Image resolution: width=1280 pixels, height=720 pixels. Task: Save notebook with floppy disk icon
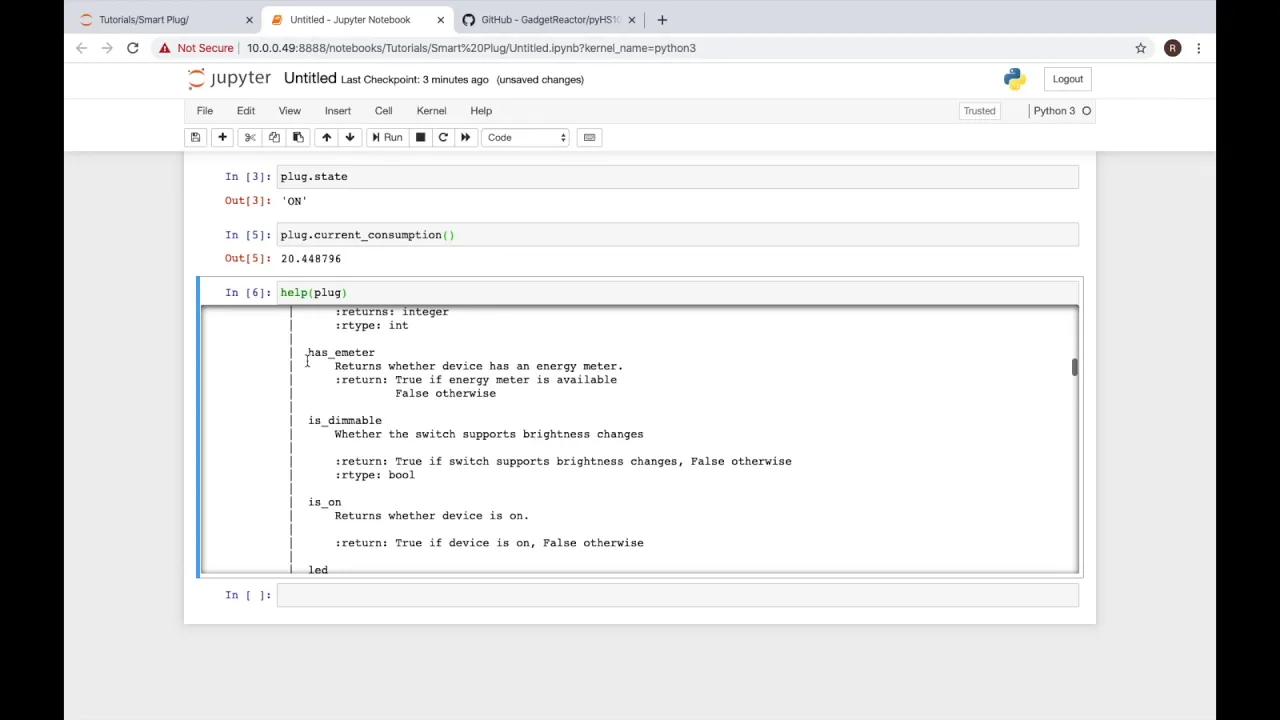pyautogui.click(x=196, y=137)
